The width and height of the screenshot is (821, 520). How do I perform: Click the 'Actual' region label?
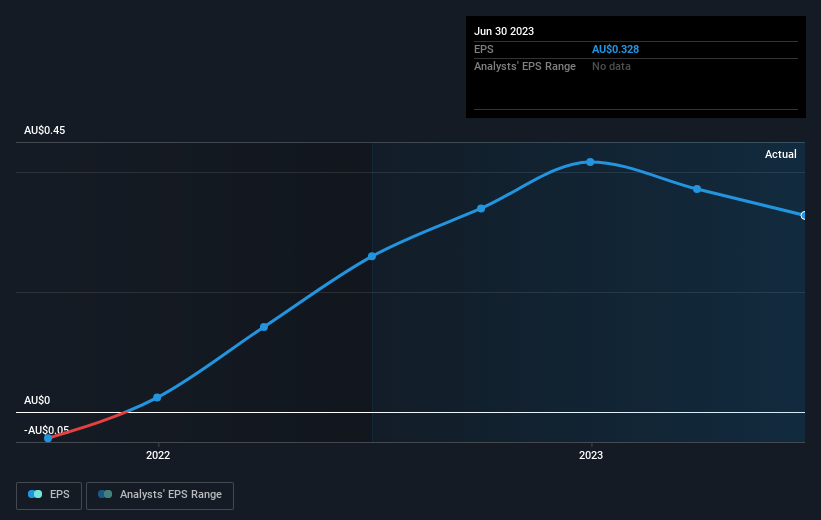click(781, 154)
